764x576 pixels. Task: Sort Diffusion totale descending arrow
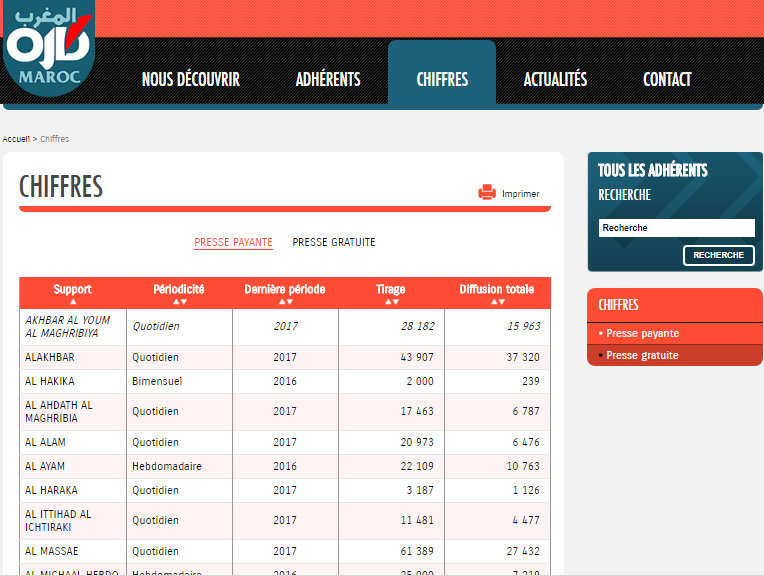[x=501, y=302]
